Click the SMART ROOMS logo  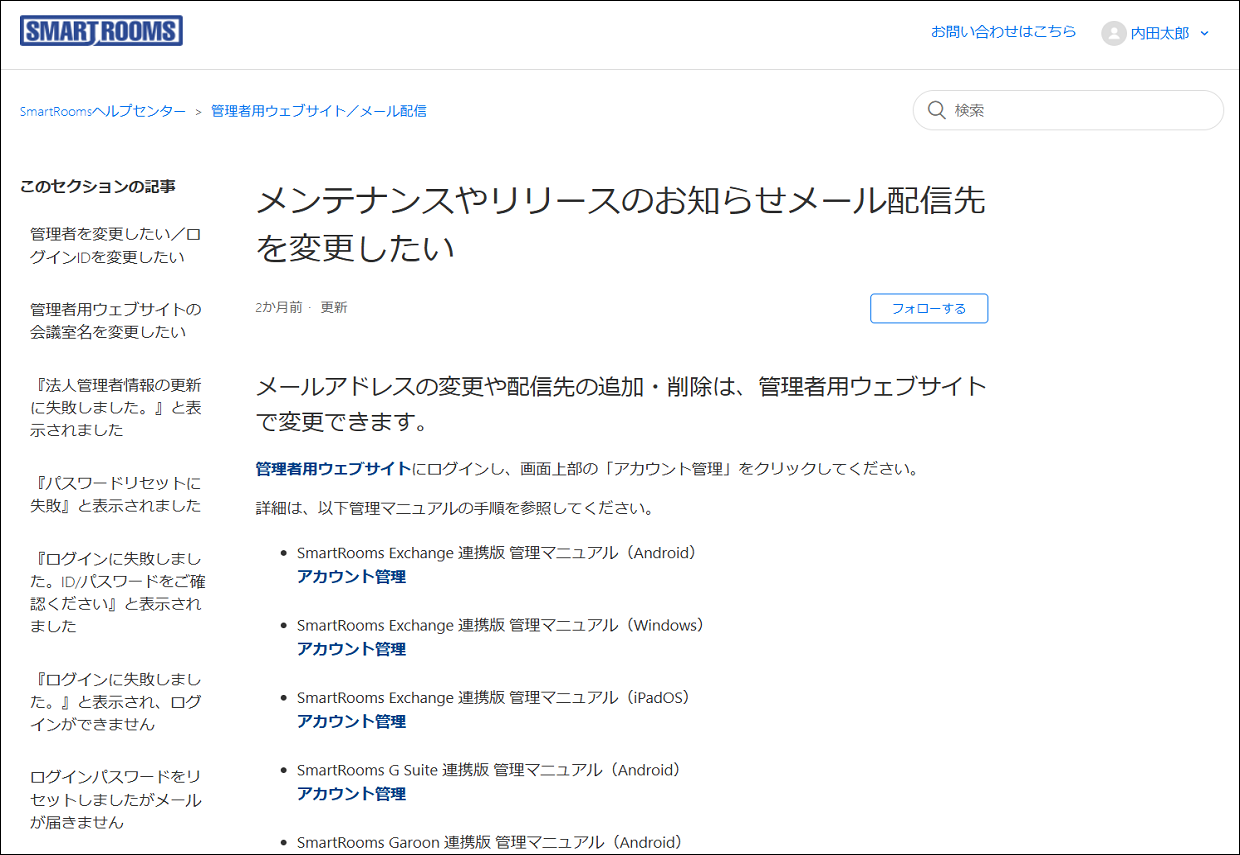click(x=101, y=31)
